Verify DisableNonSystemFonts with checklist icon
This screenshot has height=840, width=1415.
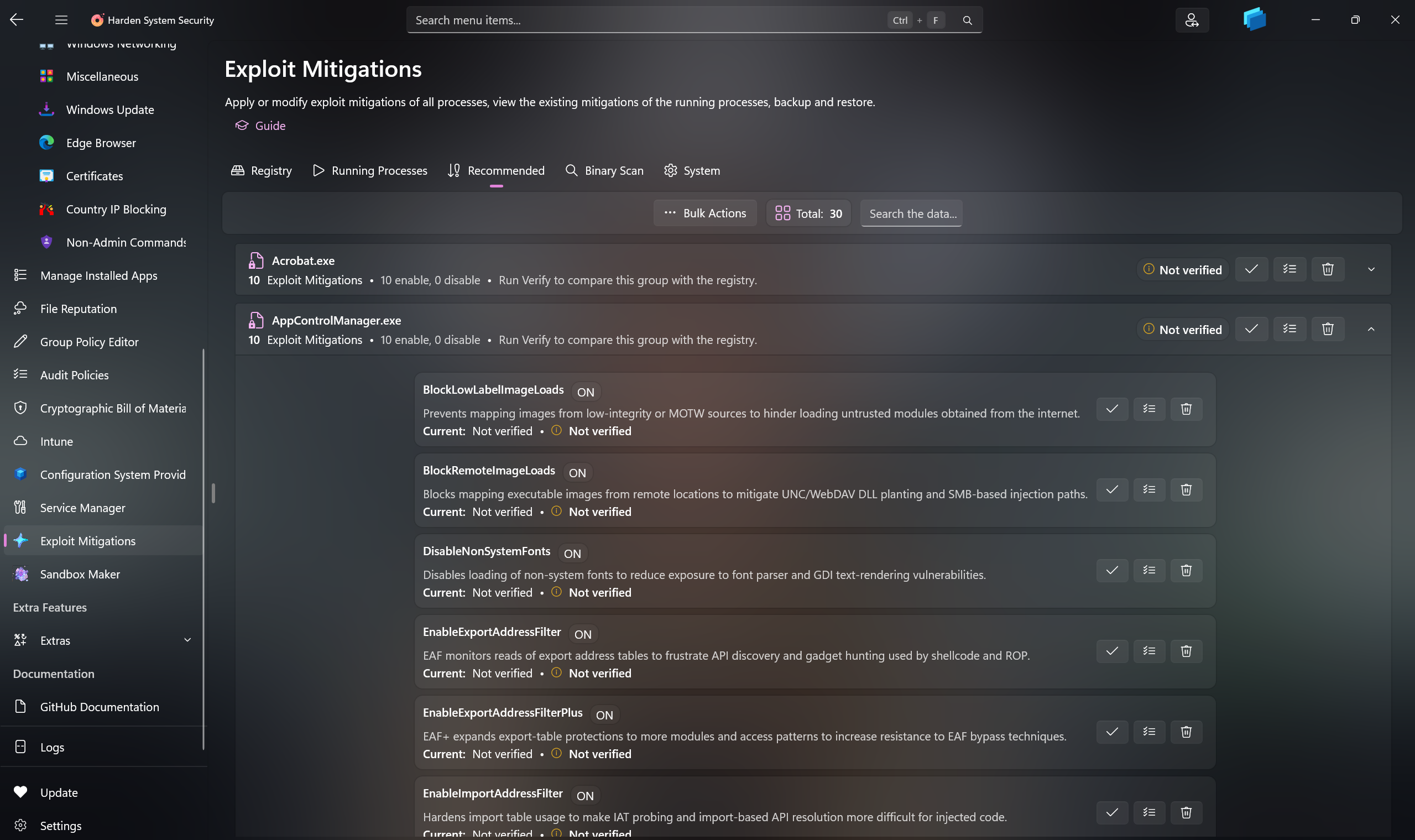coord(1149,571)
